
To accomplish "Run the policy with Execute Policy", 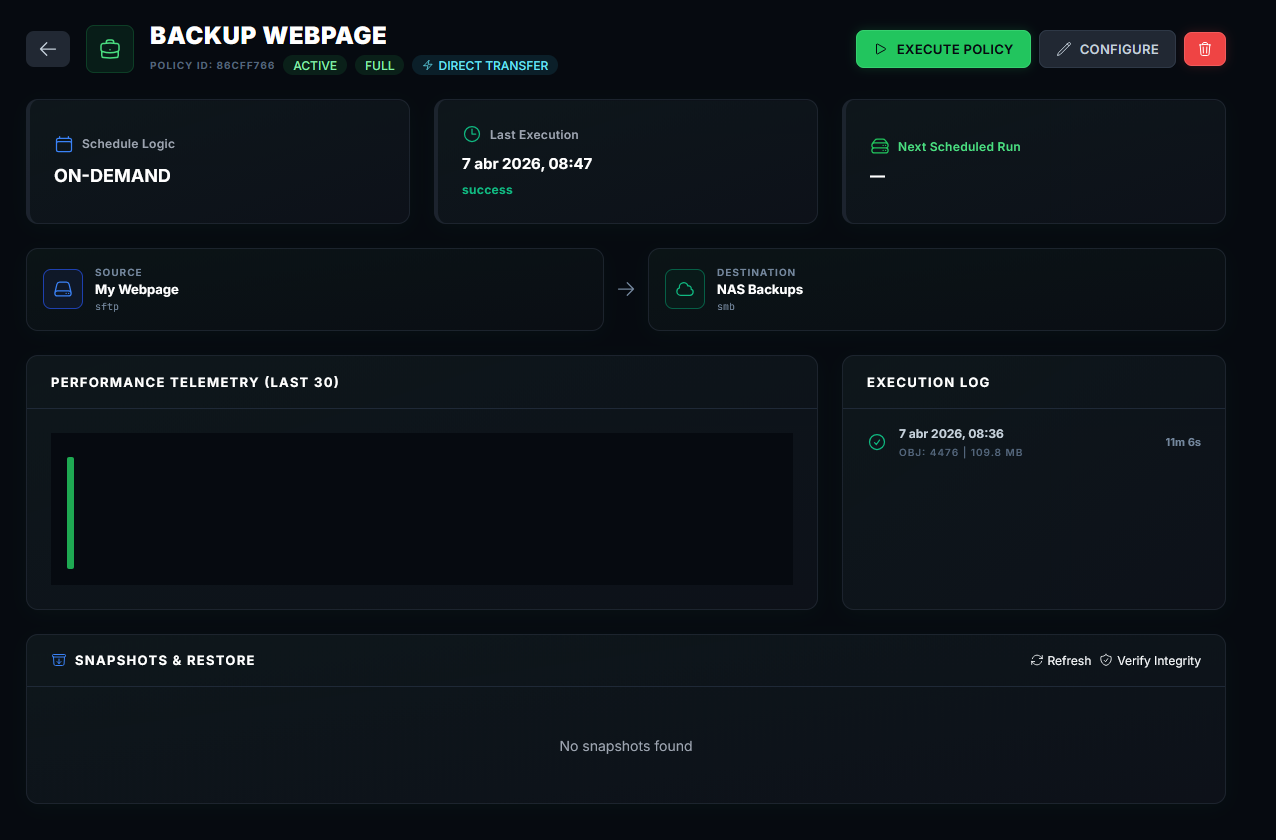I will [x=943, y=49].
